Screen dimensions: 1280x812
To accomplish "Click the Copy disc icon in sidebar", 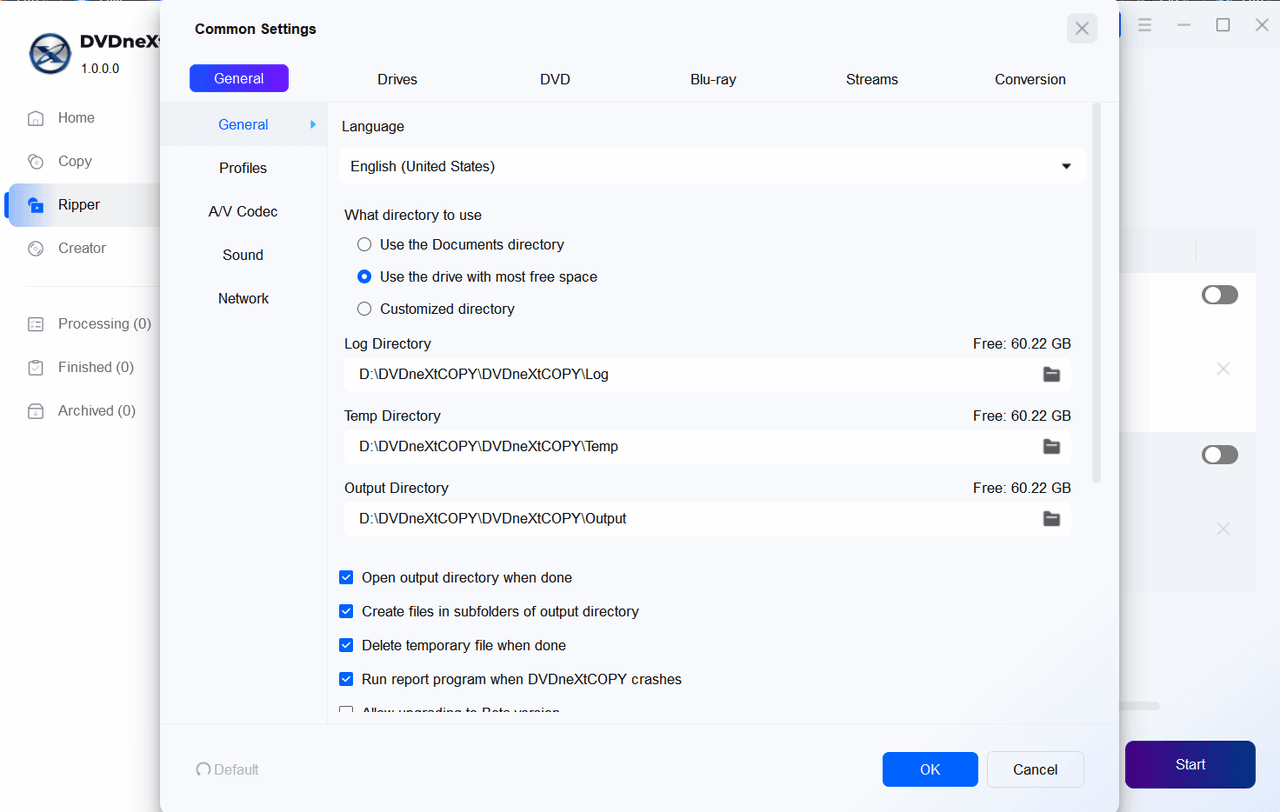I will 36,161.
